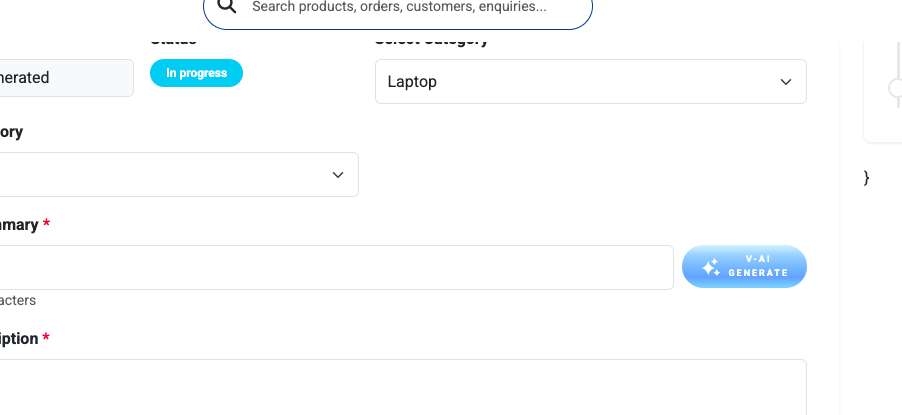Click the red asterisk next to summary label
This screenshot has height=415, width=902.
coord(47,223)
